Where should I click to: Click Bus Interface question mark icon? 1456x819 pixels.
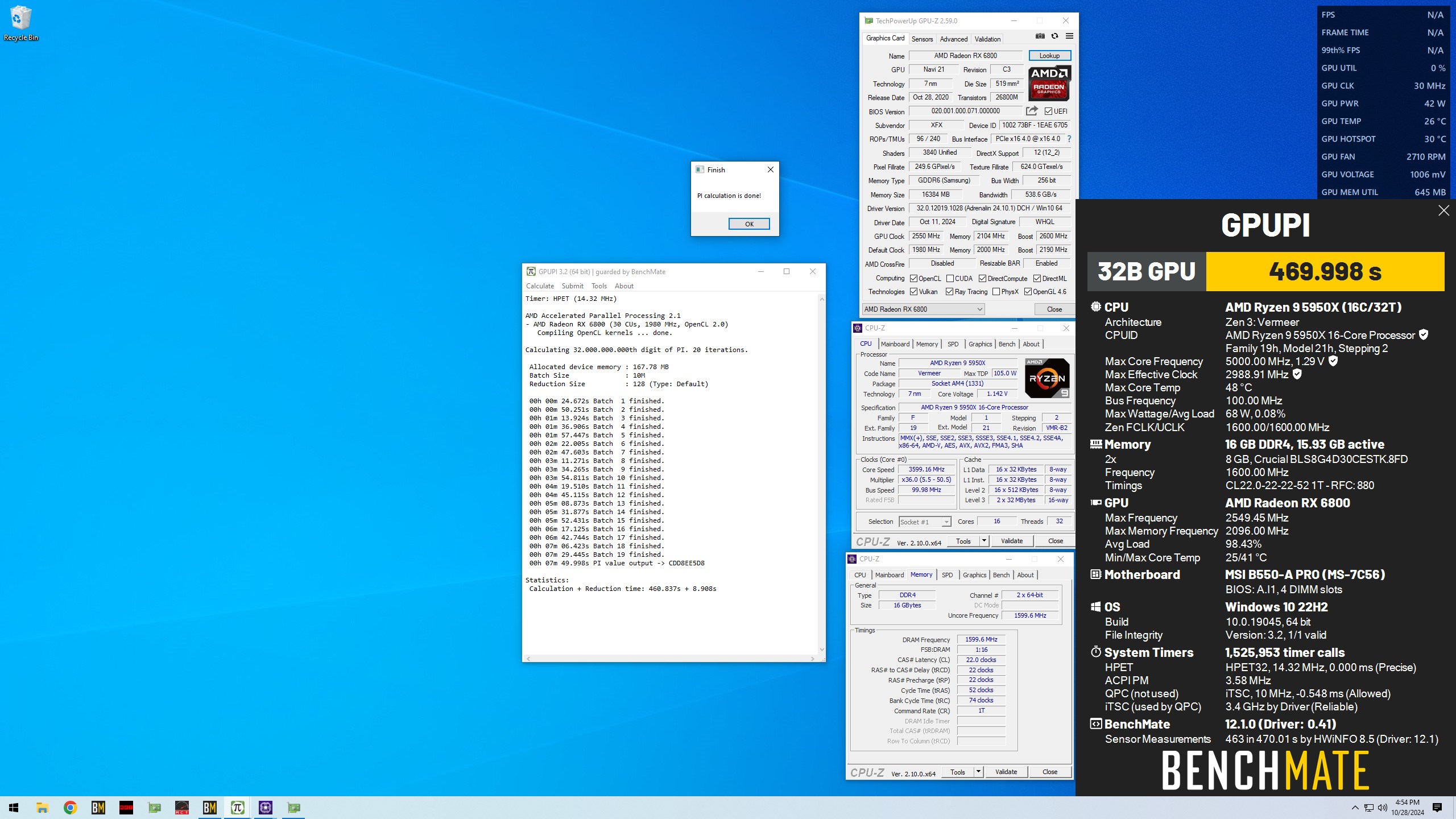click(x=1069, y=139)
